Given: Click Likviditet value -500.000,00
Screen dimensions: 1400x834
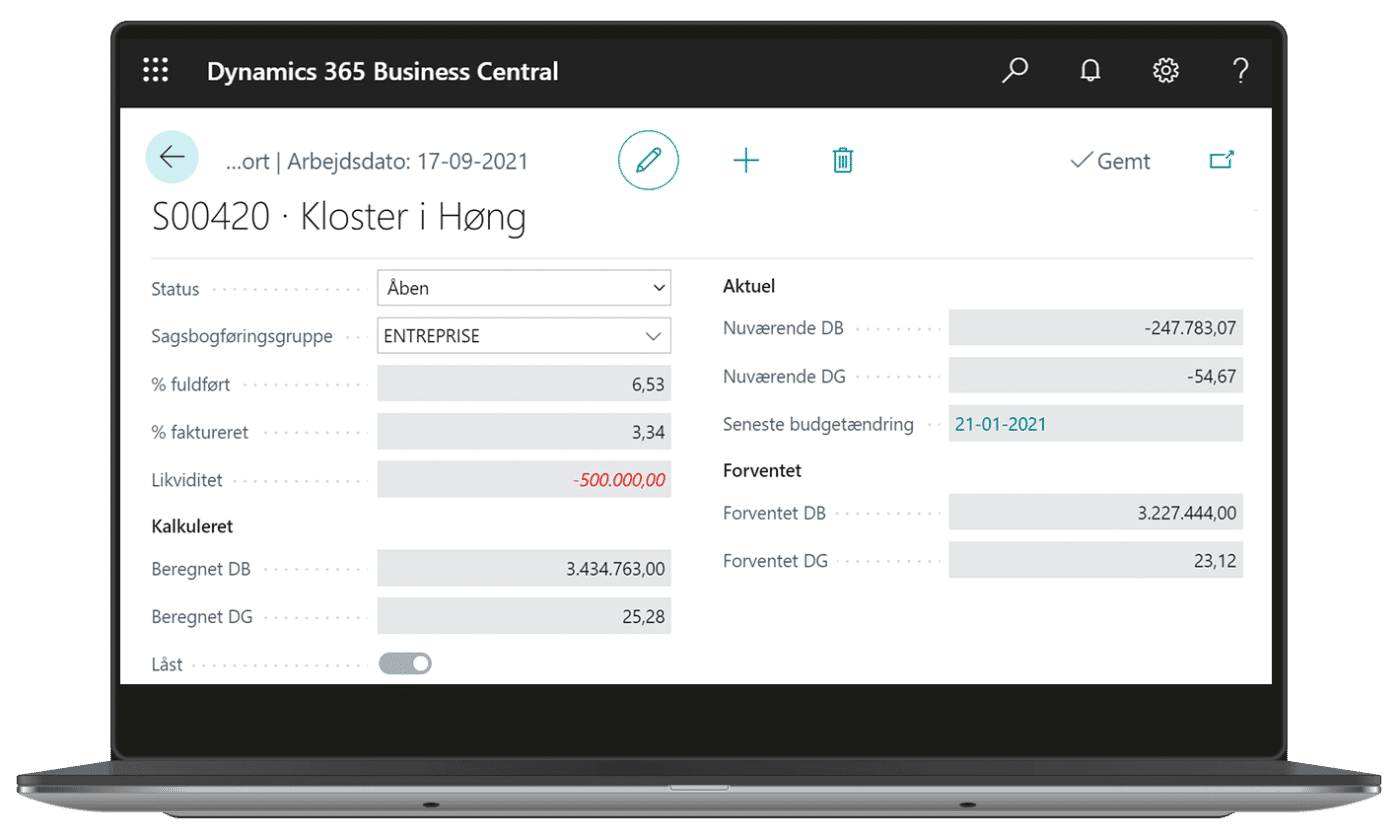Looking at the screenshot, I should [524, 480].
